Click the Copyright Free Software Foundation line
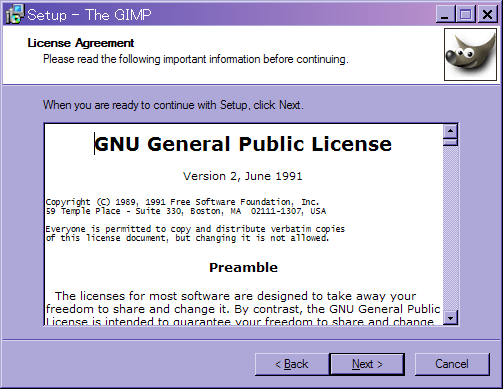Viewport: 503px width, 389px height. click(x=182, y=202)
